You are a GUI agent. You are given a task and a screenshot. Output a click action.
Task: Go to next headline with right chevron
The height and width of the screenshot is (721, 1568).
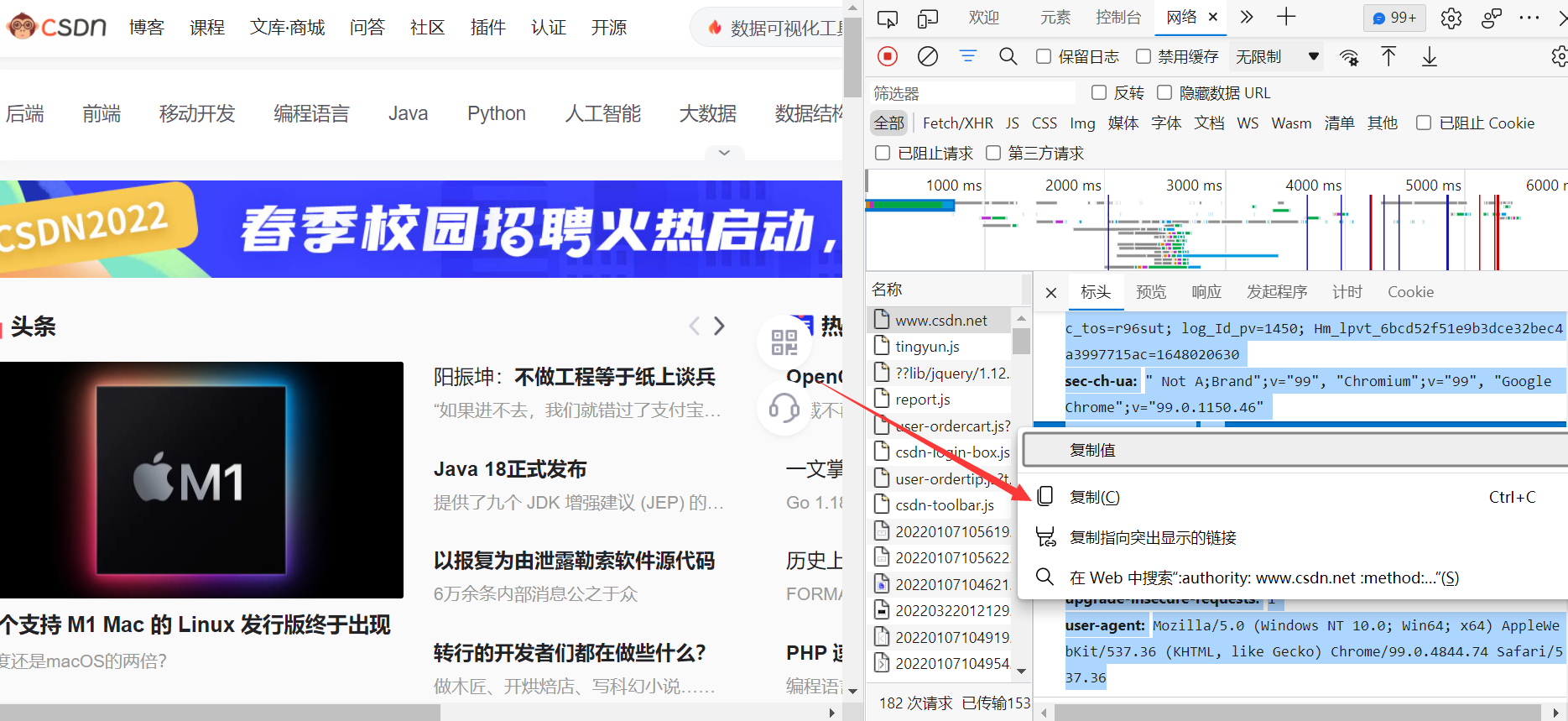pyautogui.click(x=719, y=326)
